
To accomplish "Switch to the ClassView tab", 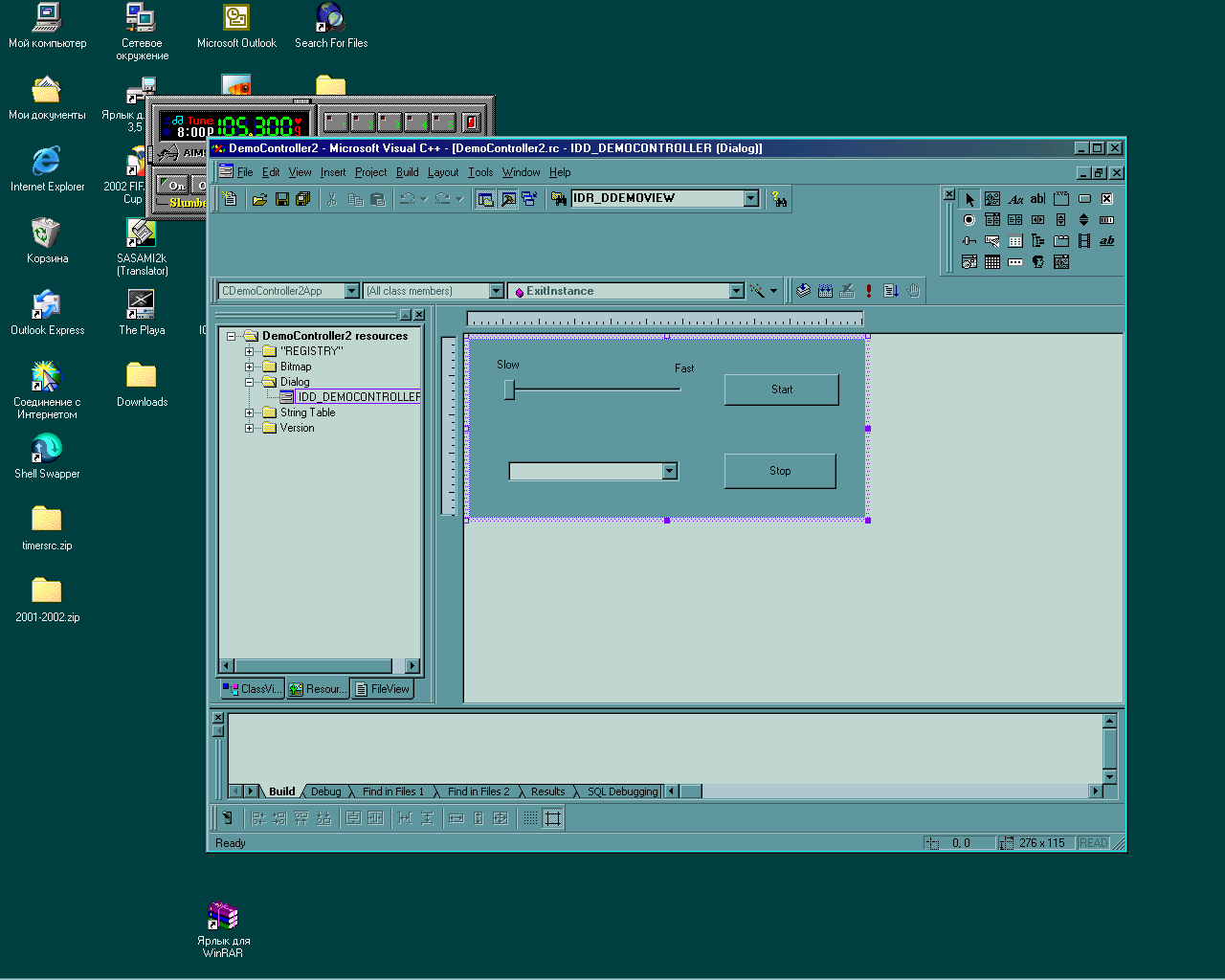I will [x=252, y=689].
